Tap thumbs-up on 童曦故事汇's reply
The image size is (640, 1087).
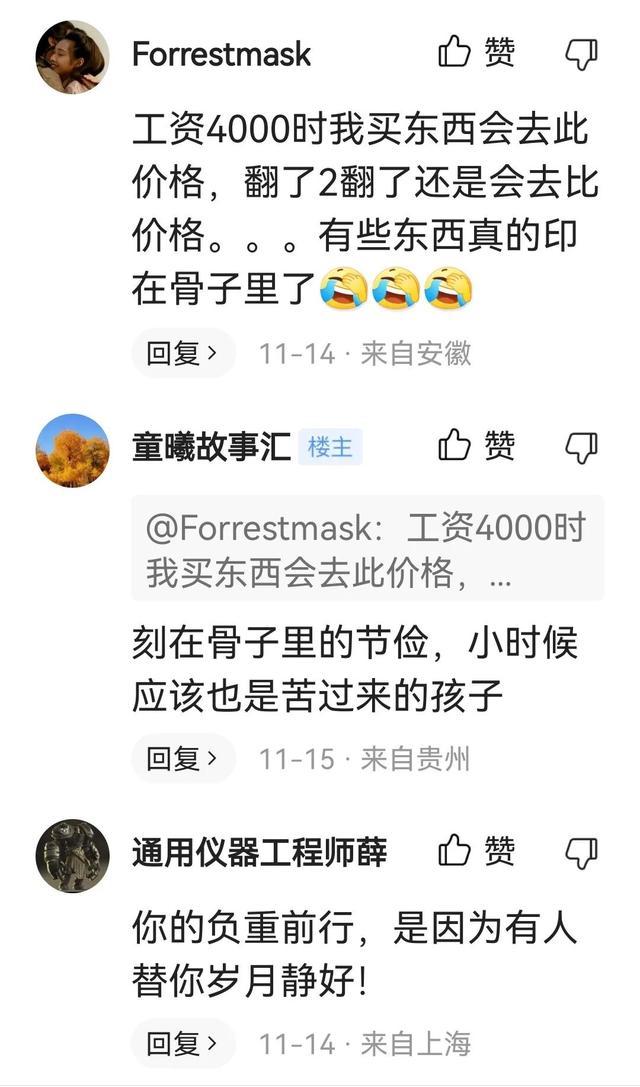(x=476, y=445)
